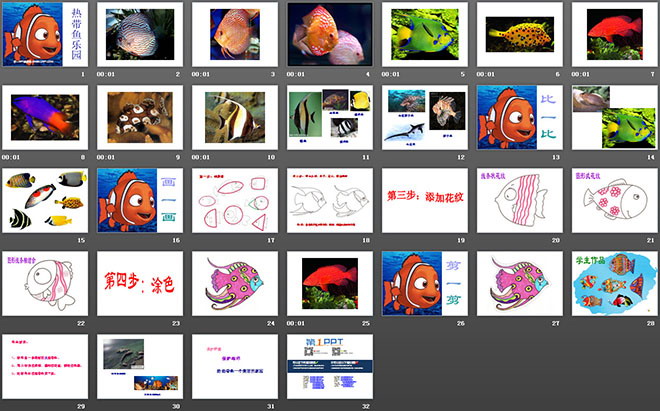Click the 00:01 timing under slide 7
This screenshot has width=660, height=411.
point(580,74)
